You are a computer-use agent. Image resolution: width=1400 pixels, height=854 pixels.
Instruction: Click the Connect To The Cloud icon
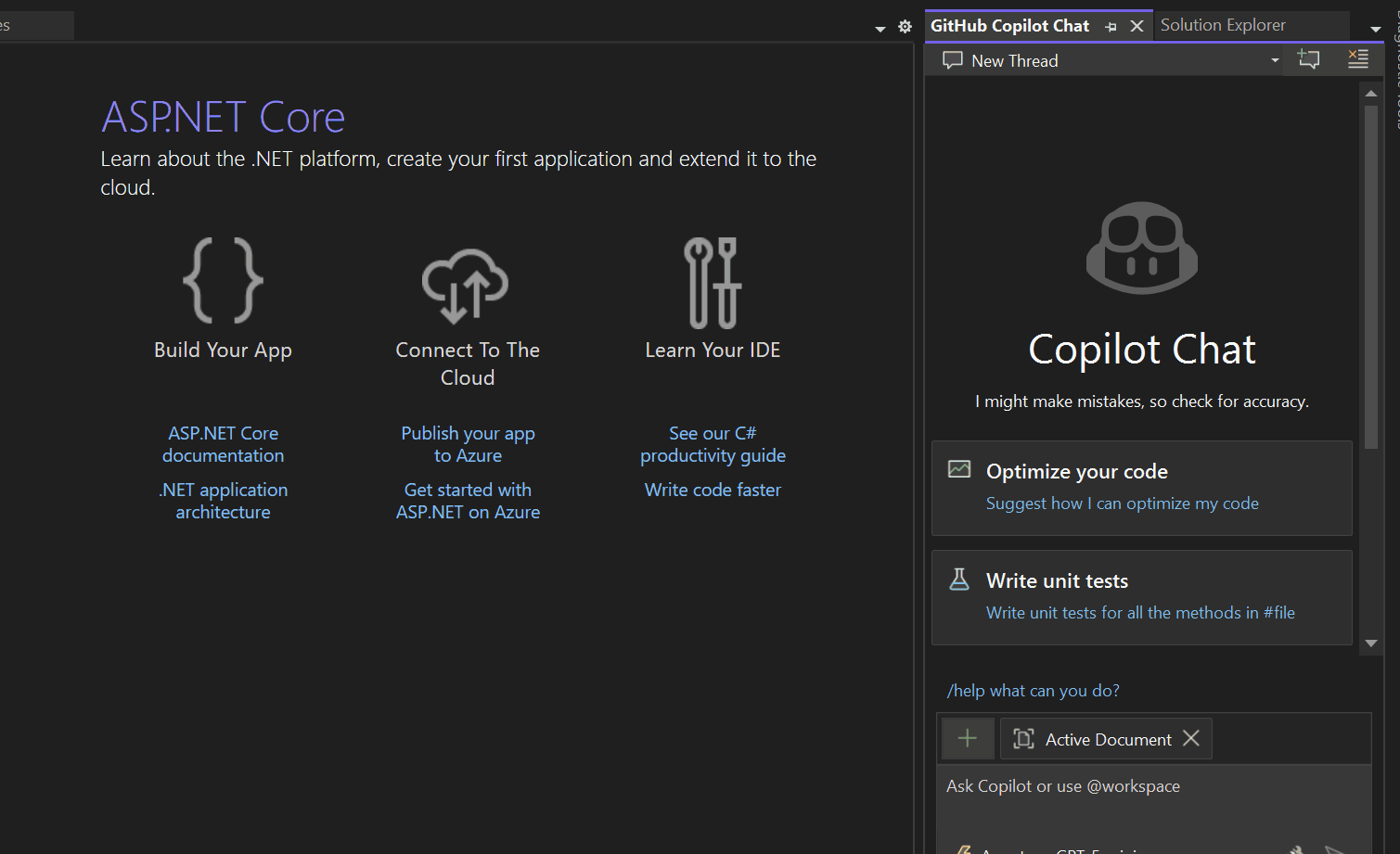tap(467, 285)
